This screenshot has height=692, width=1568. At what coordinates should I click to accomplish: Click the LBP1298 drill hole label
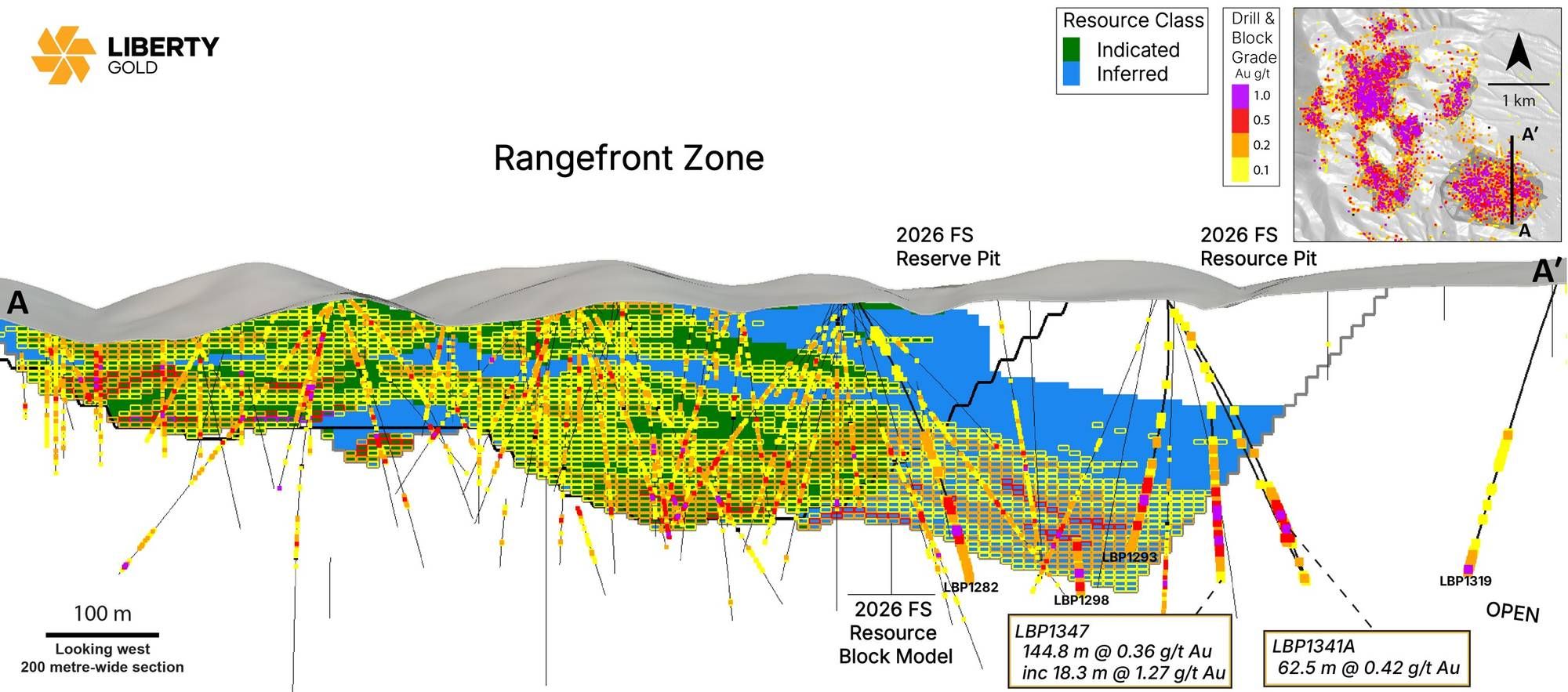pyautogui.click(x=1081, y=600)
